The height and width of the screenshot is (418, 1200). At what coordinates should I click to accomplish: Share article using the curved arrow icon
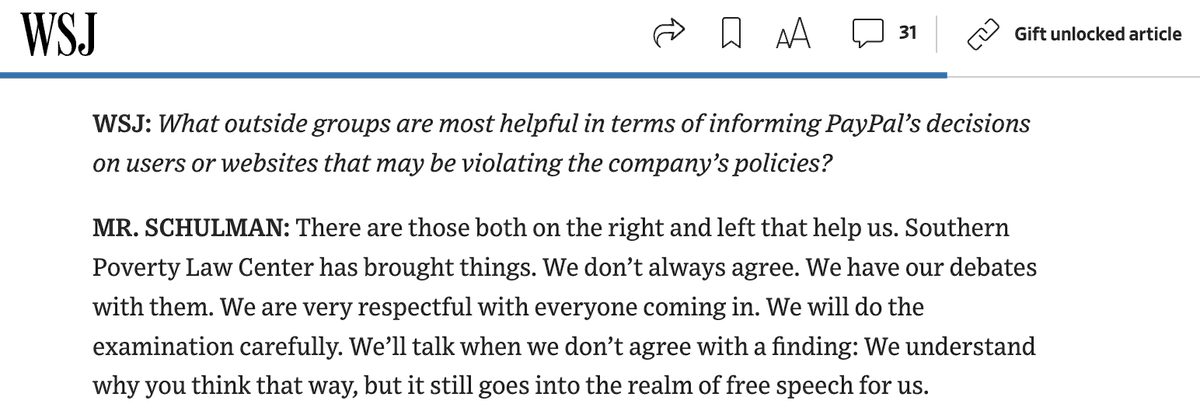tap(666, 34)
